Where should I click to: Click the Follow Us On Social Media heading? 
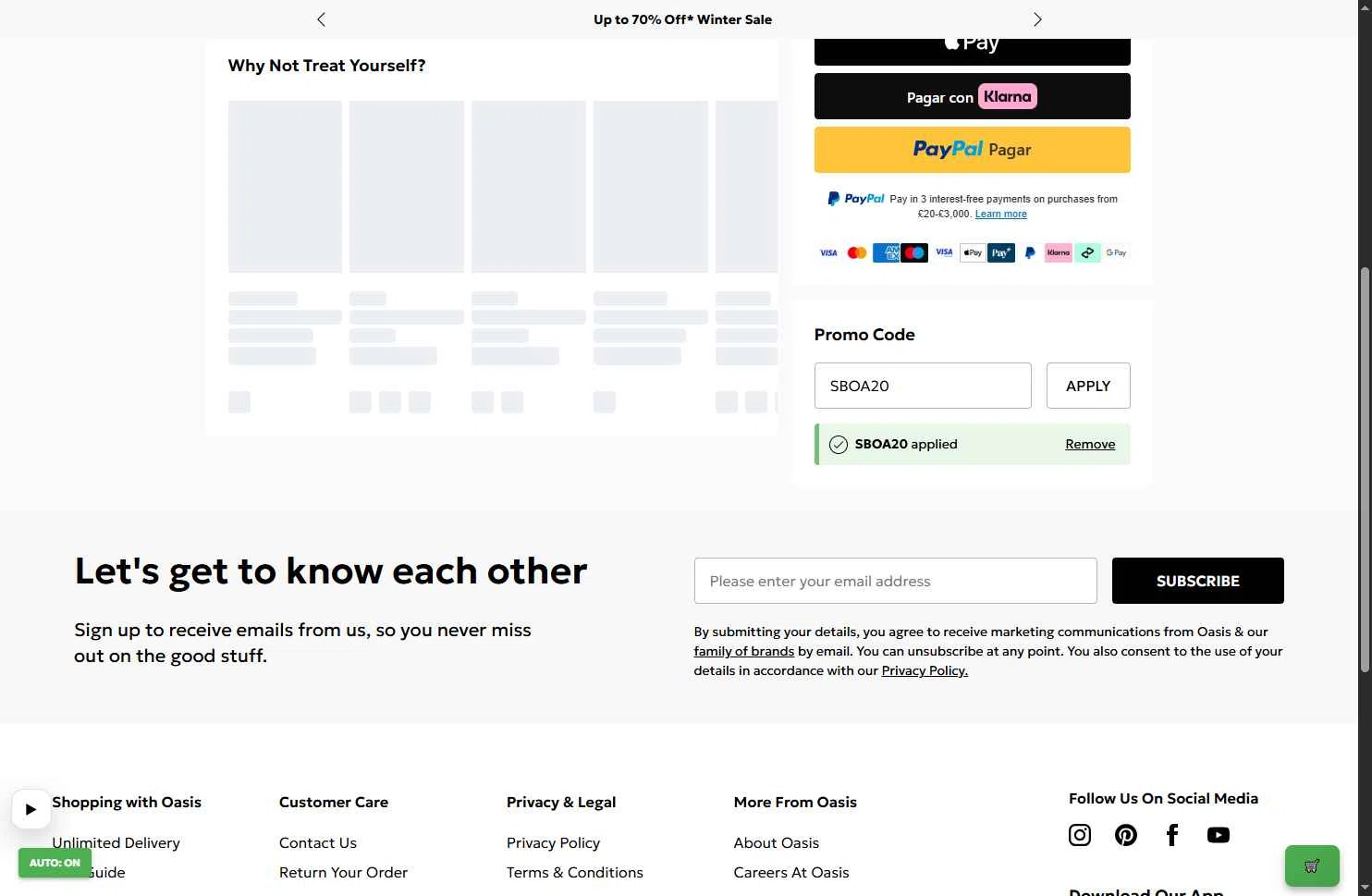point(1163,798)
